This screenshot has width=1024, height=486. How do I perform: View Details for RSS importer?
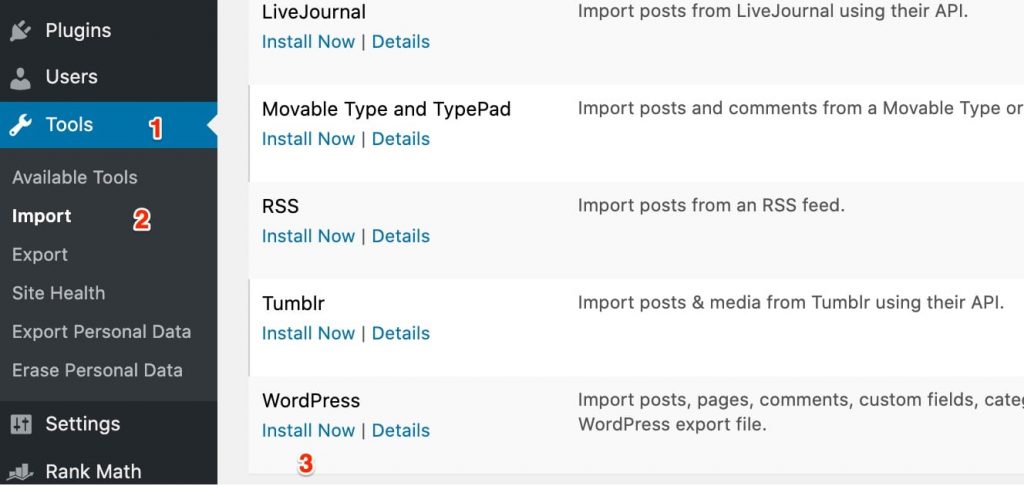401,236
